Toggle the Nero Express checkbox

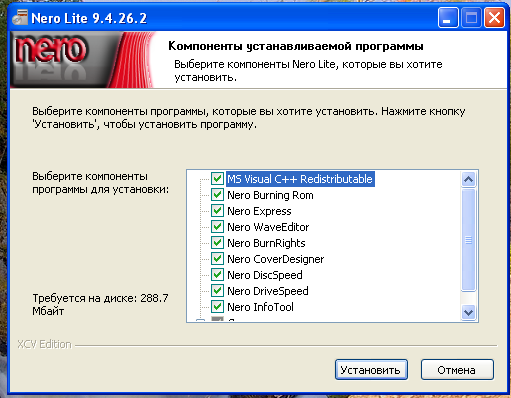(217, 211)
